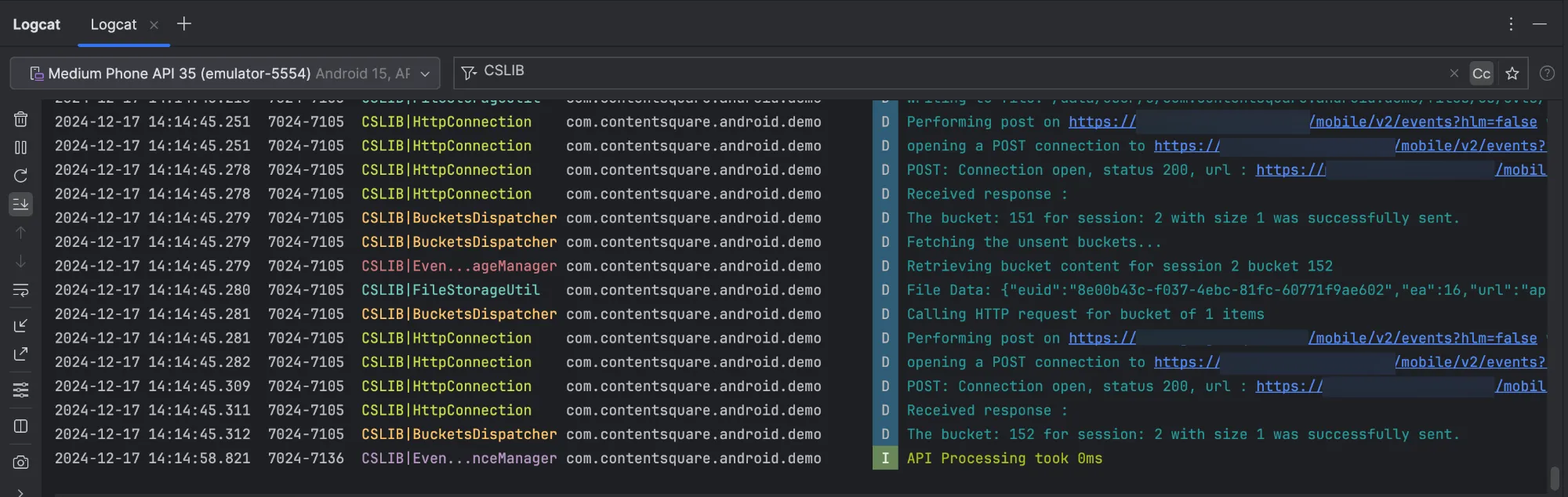Split the Logcat panel
1568x497 pixels.
tap(21, 426)
